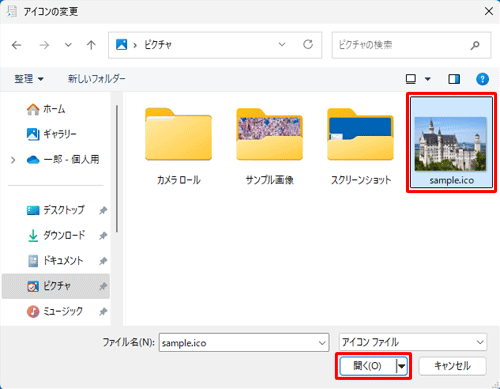Create 新しいフォルダー
The width and height of the screenshot is (500, 389).
(97, 79)
